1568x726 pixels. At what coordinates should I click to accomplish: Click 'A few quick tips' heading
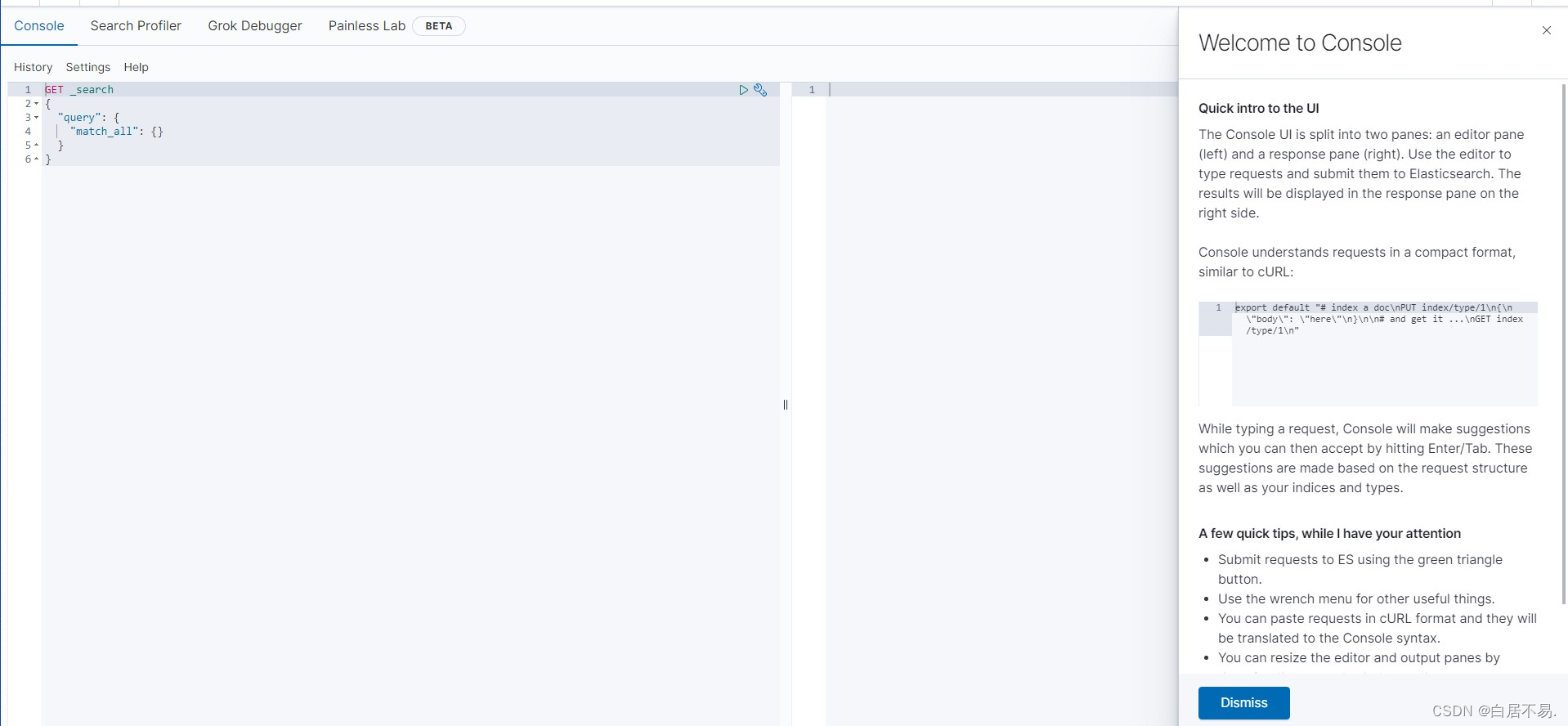click(1329, 533)
